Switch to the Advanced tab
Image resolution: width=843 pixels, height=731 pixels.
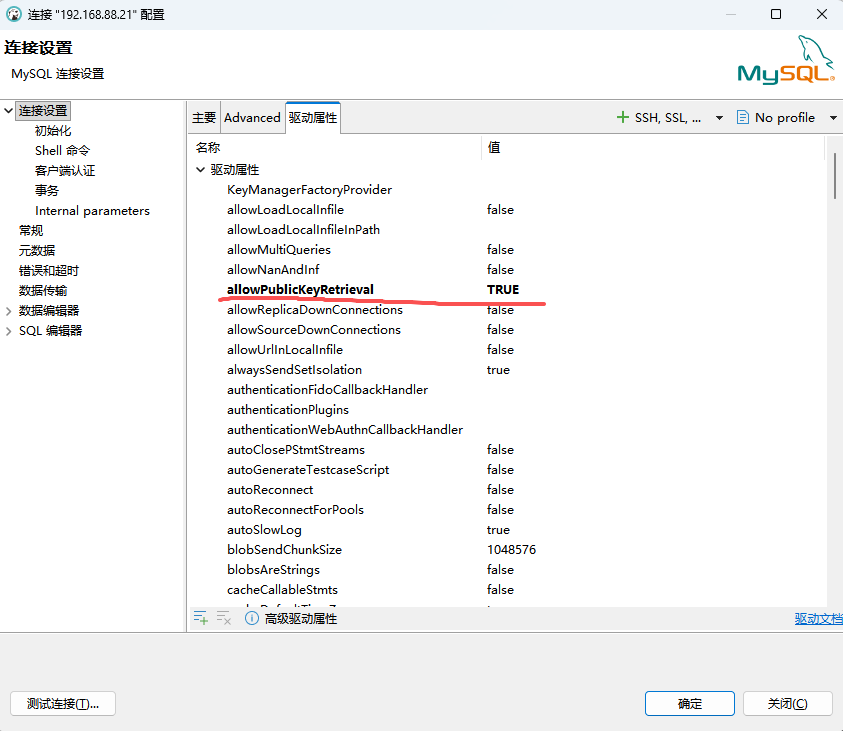coord(252,118)
